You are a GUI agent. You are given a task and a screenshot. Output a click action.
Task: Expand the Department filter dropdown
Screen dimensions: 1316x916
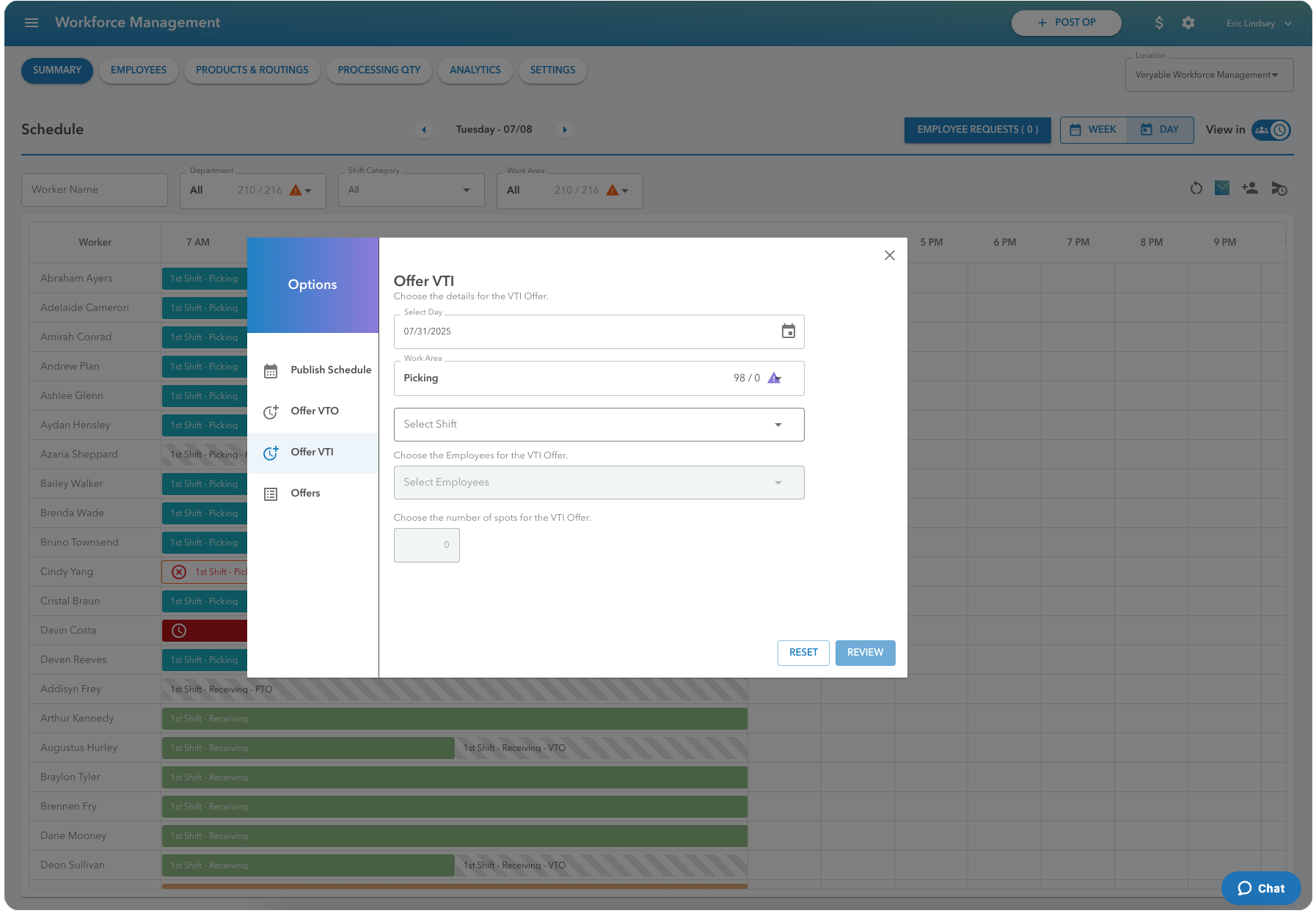309,190
